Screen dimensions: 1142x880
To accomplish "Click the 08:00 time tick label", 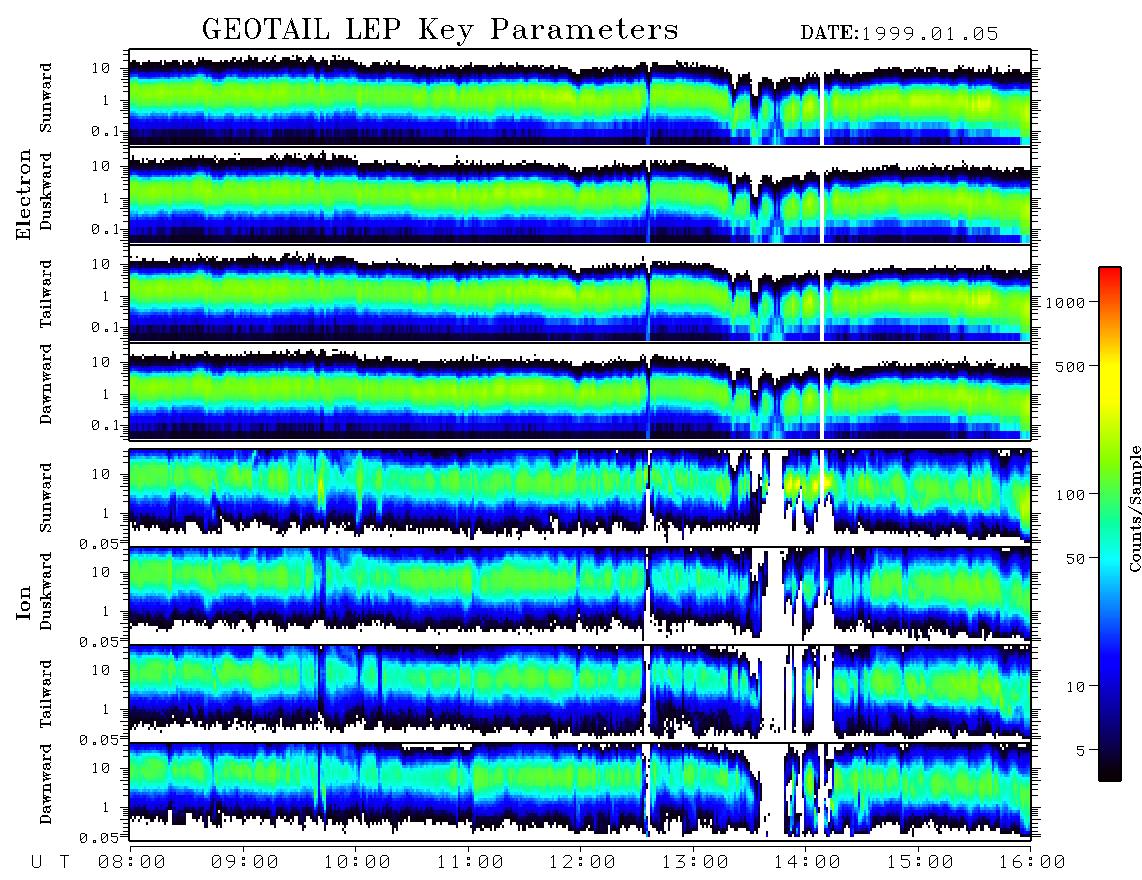I will click(x=132, y=863).
